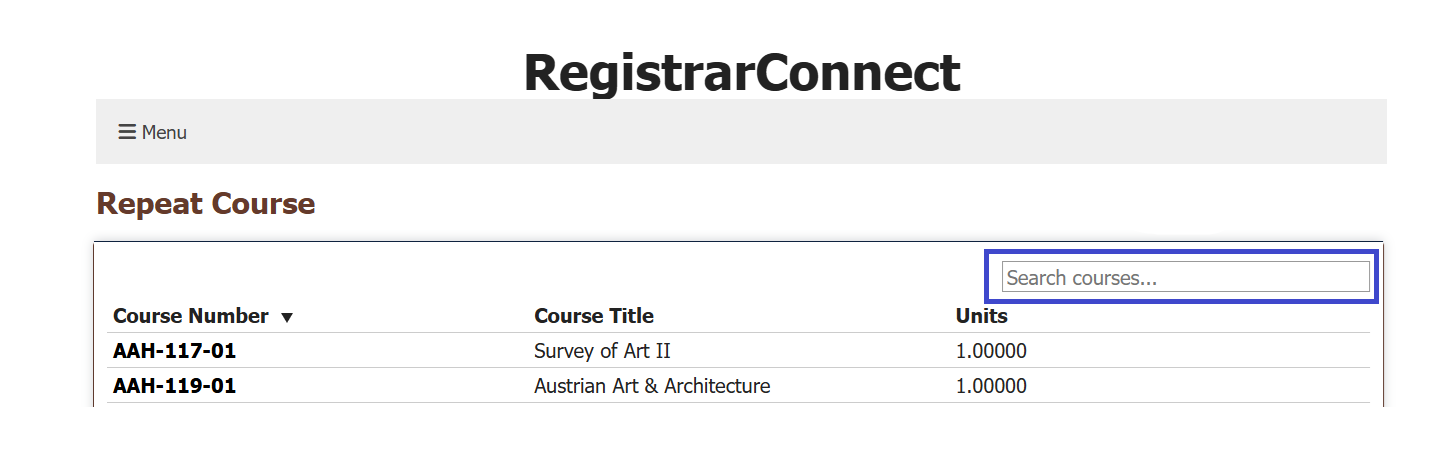
Task: Click the Austrian Art & Architecture title
Action: pos(652,386)
